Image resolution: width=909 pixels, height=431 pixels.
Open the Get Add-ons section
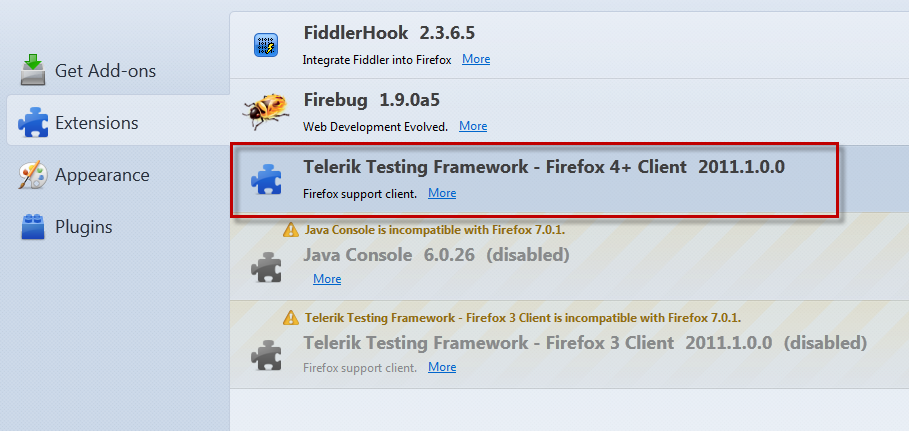pos(105,71)
